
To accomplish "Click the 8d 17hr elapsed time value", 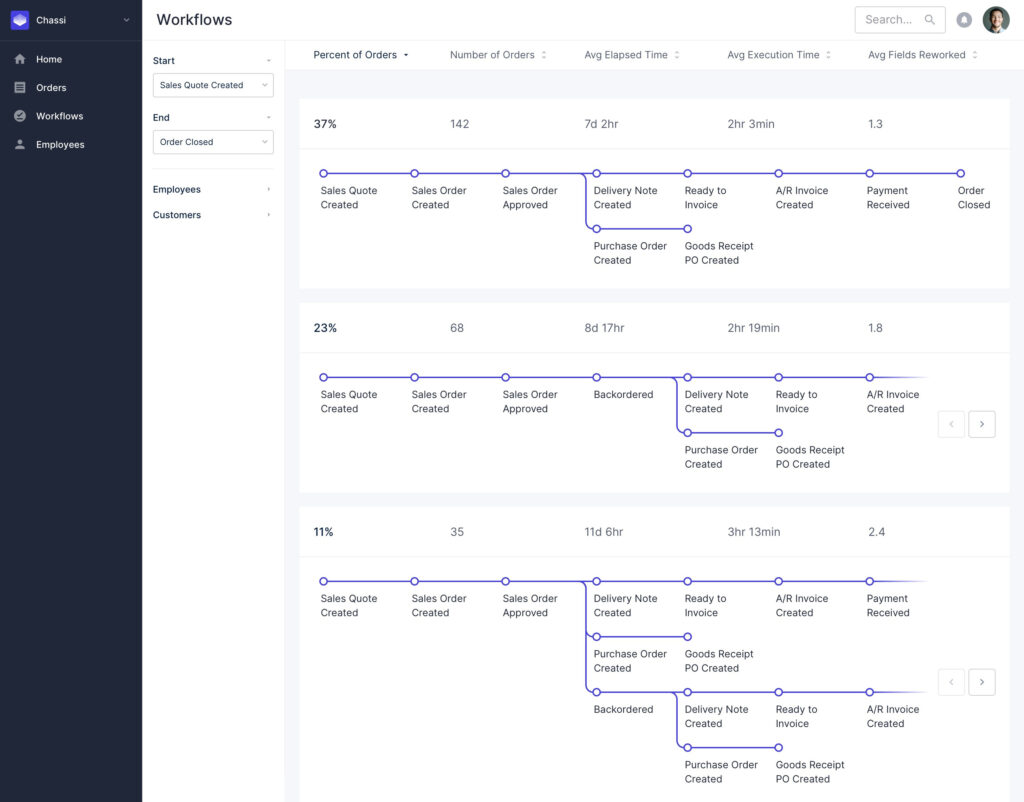I will [604, 328].
